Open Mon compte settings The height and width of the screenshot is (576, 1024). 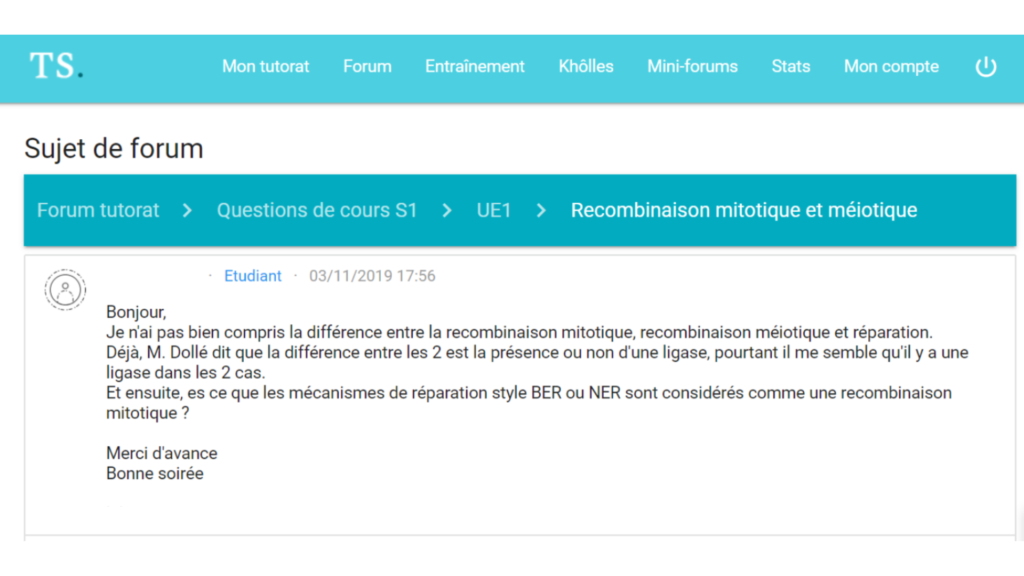point(891,67)
